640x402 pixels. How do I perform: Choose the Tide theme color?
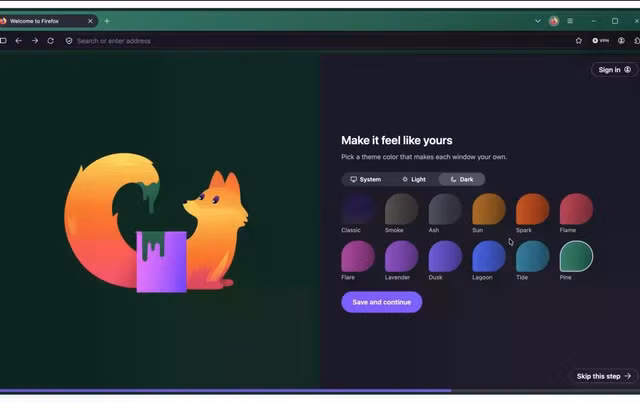pos(533,256)
